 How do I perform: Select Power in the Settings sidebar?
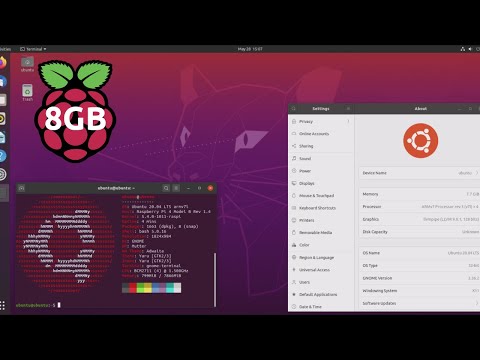[x=321, y=171]
